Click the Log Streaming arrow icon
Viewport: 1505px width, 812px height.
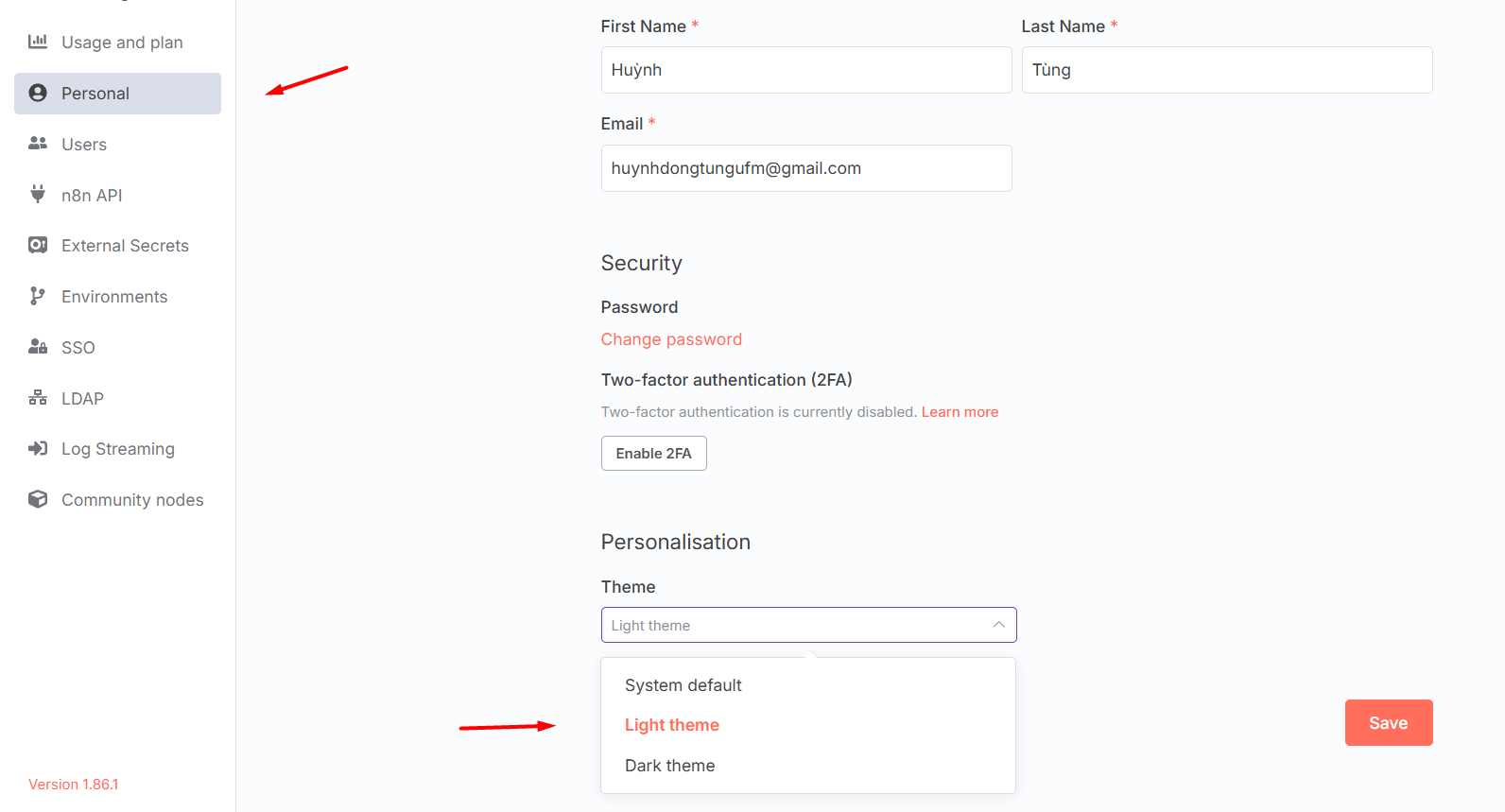pos(38,448)
